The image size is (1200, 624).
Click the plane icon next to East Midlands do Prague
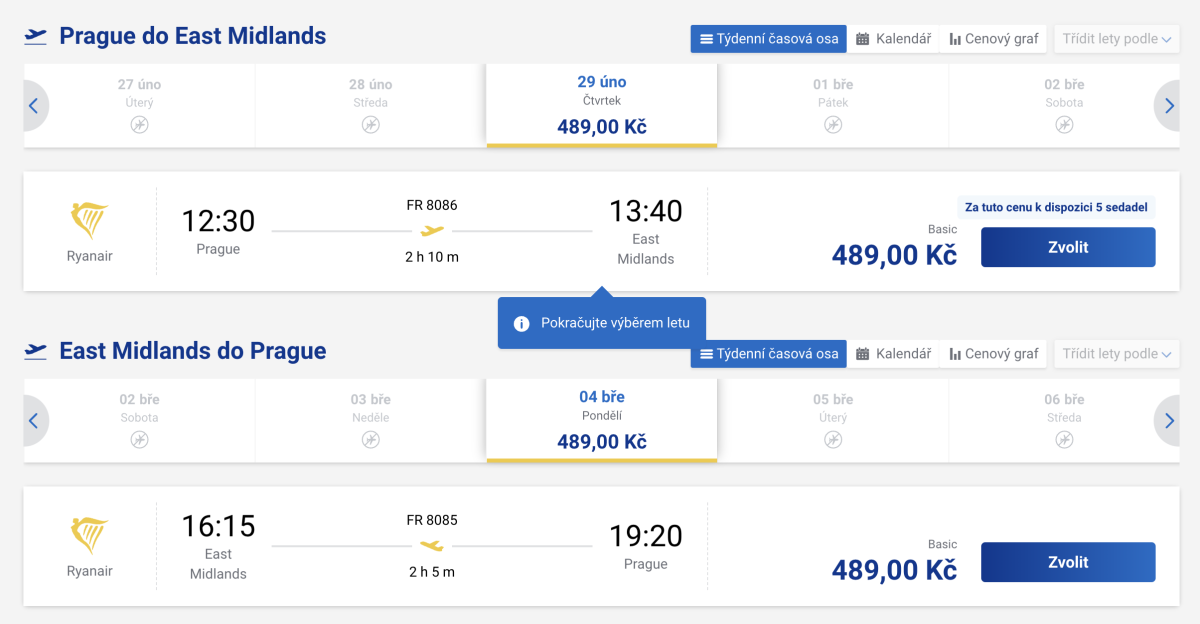coord(36,351)
